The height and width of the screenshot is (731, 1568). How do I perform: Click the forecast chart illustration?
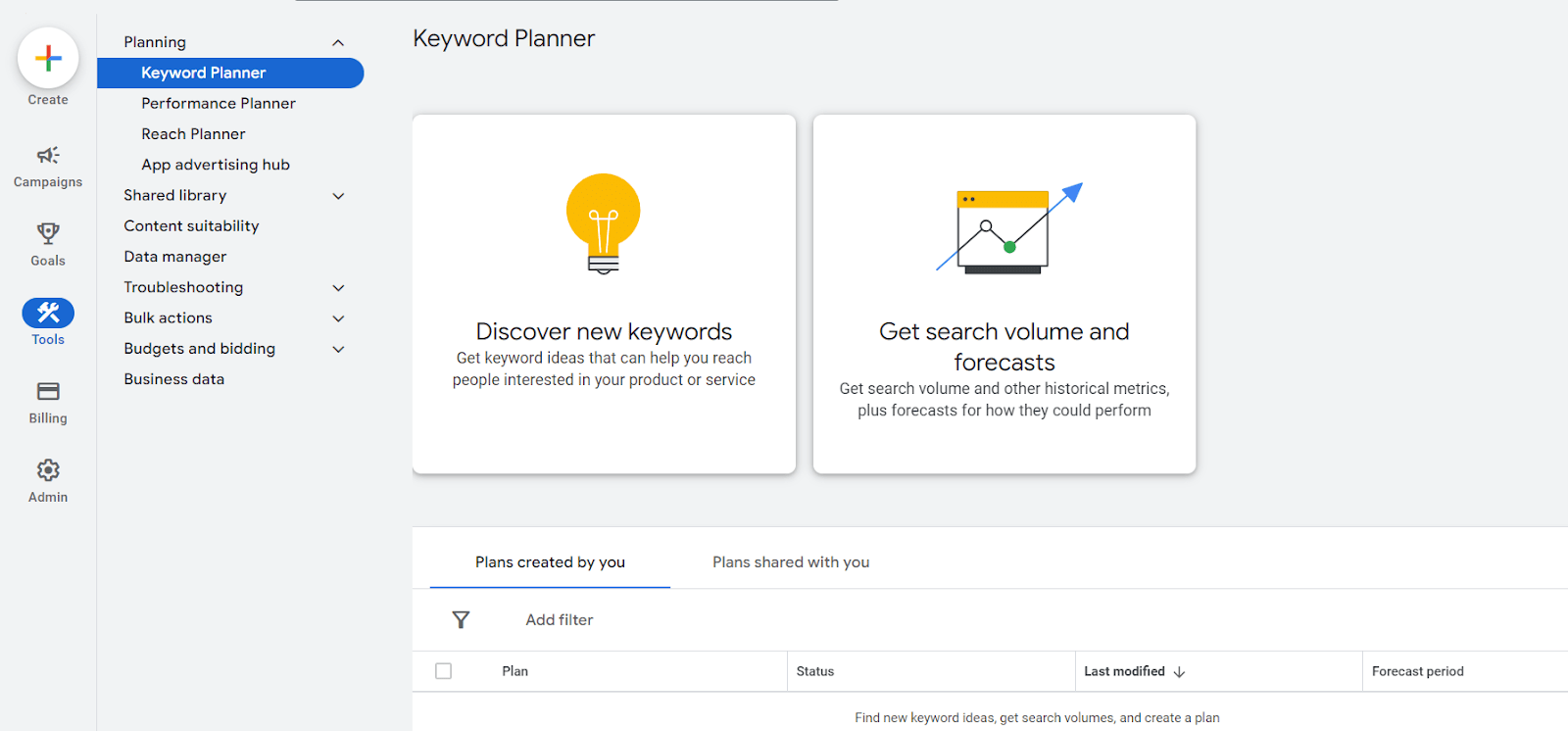tap(1009, 228)
